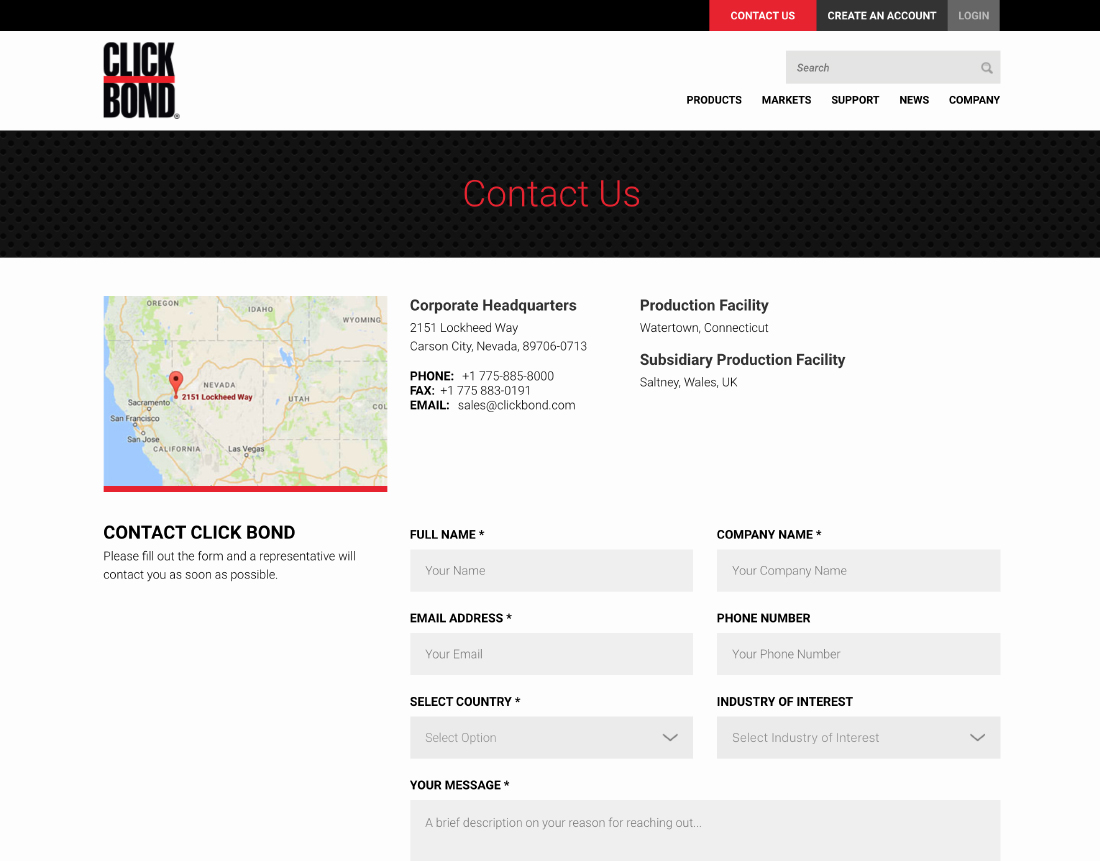Click the fax number +1 775 883-0191
The height and width of the screenshot is (861, 1100).
tap(485, 391)
